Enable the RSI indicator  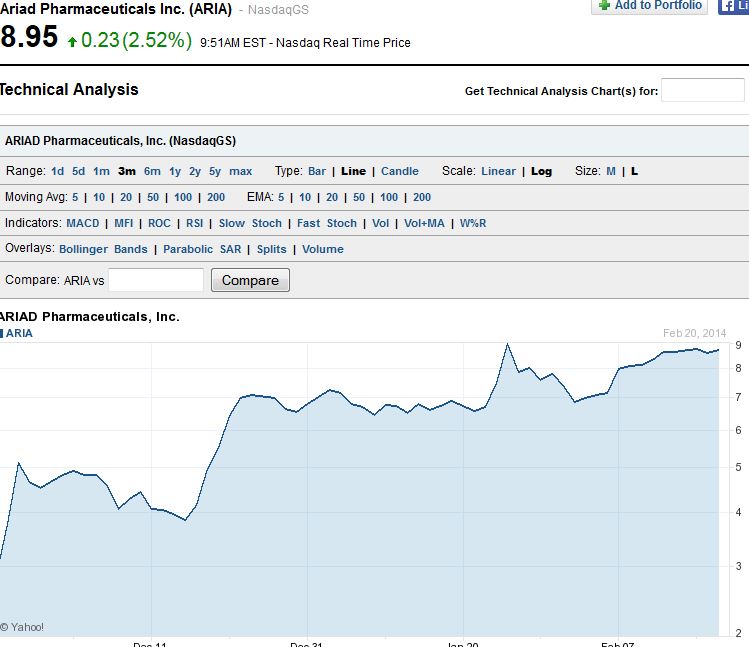click(195, 223)
